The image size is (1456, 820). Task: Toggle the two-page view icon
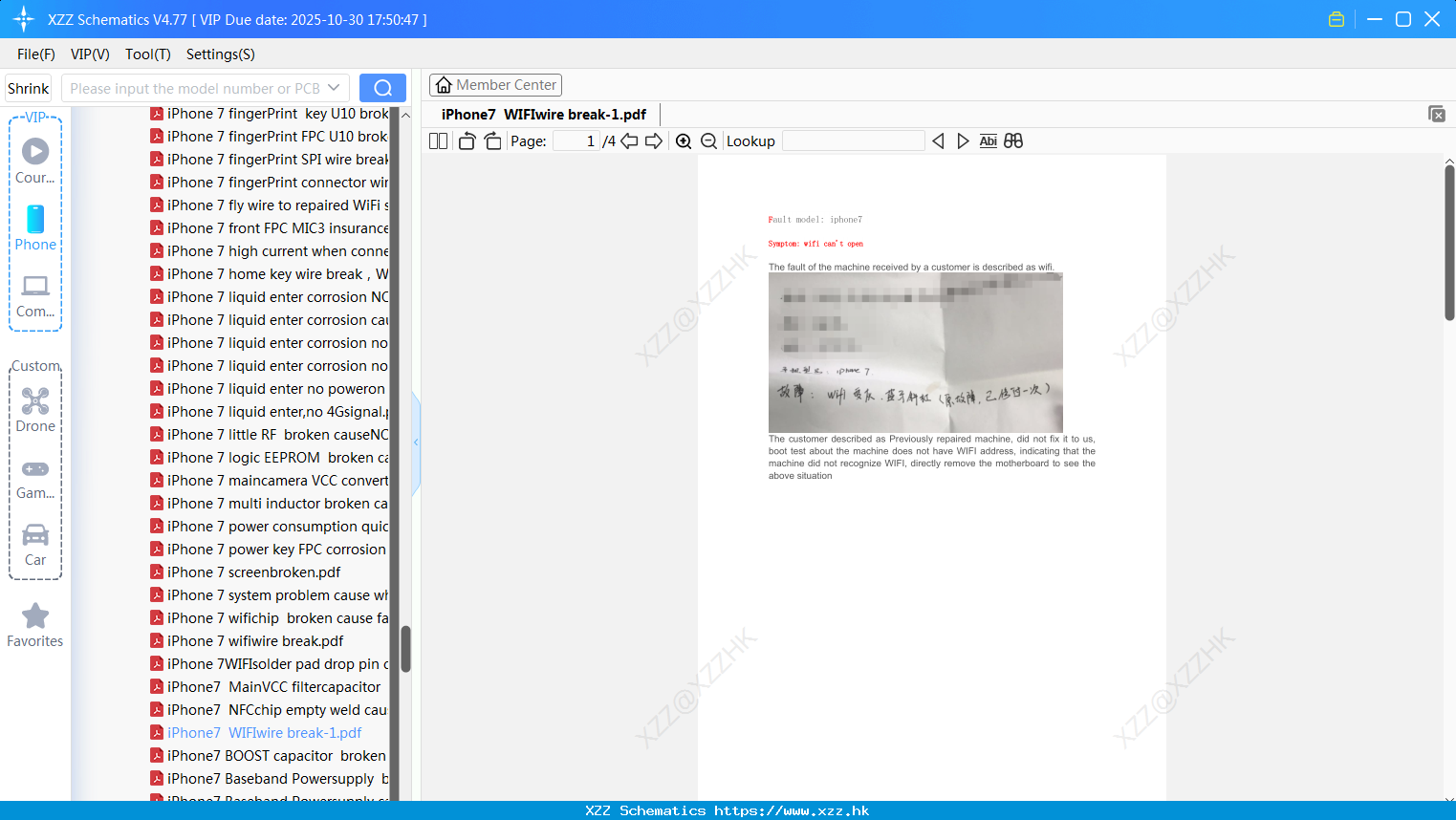(438, 141)
